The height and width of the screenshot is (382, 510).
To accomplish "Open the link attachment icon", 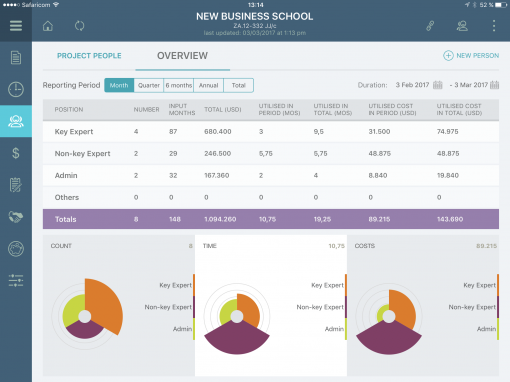I will coord(430,26).
